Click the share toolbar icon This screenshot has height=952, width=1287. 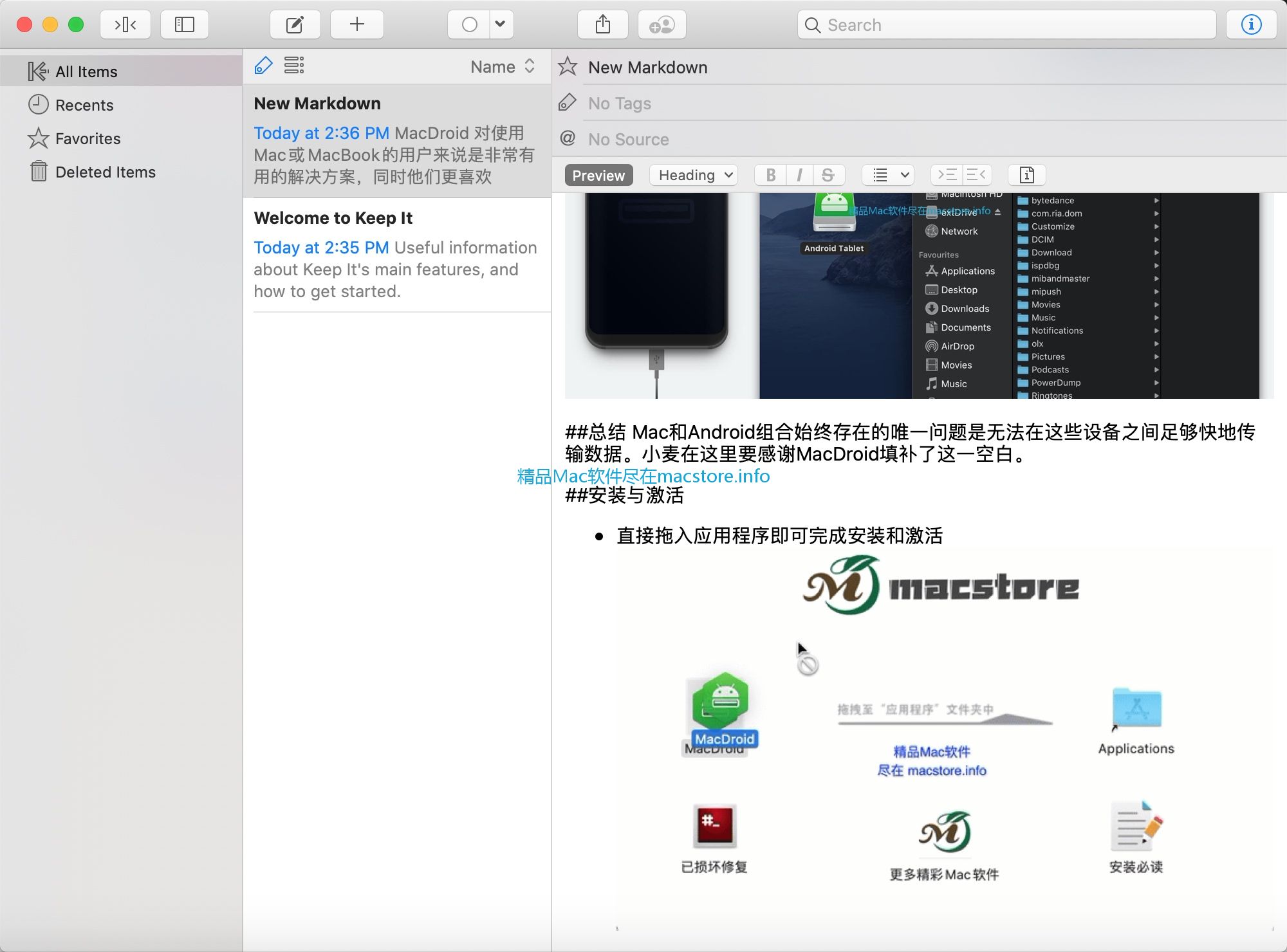pos(603,24)
